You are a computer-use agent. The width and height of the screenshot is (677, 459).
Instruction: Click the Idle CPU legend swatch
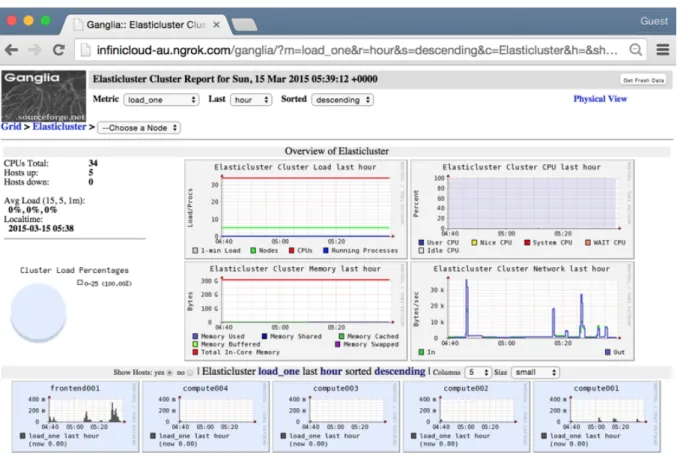(421, 250)
